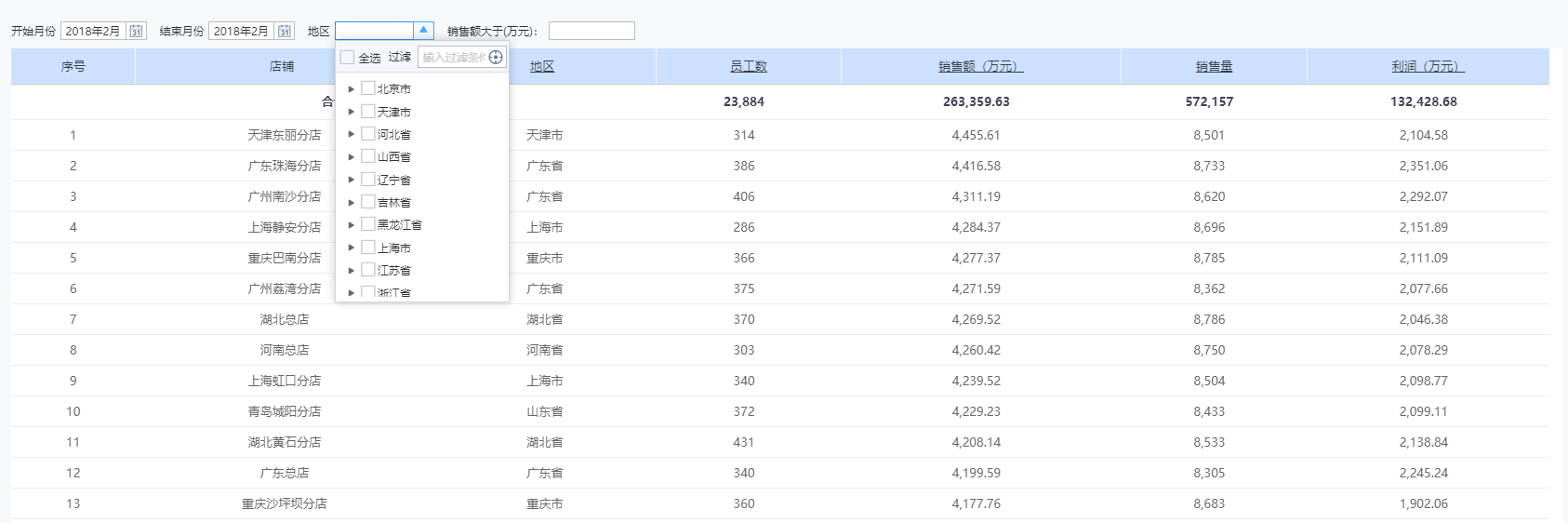Sort by 销售量 column header link

click(1214, 66)
